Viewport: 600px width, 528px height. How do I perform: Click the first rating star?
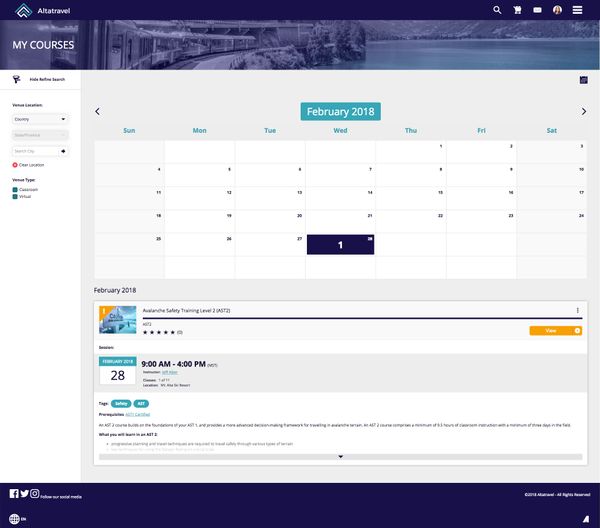click(145, 332)
